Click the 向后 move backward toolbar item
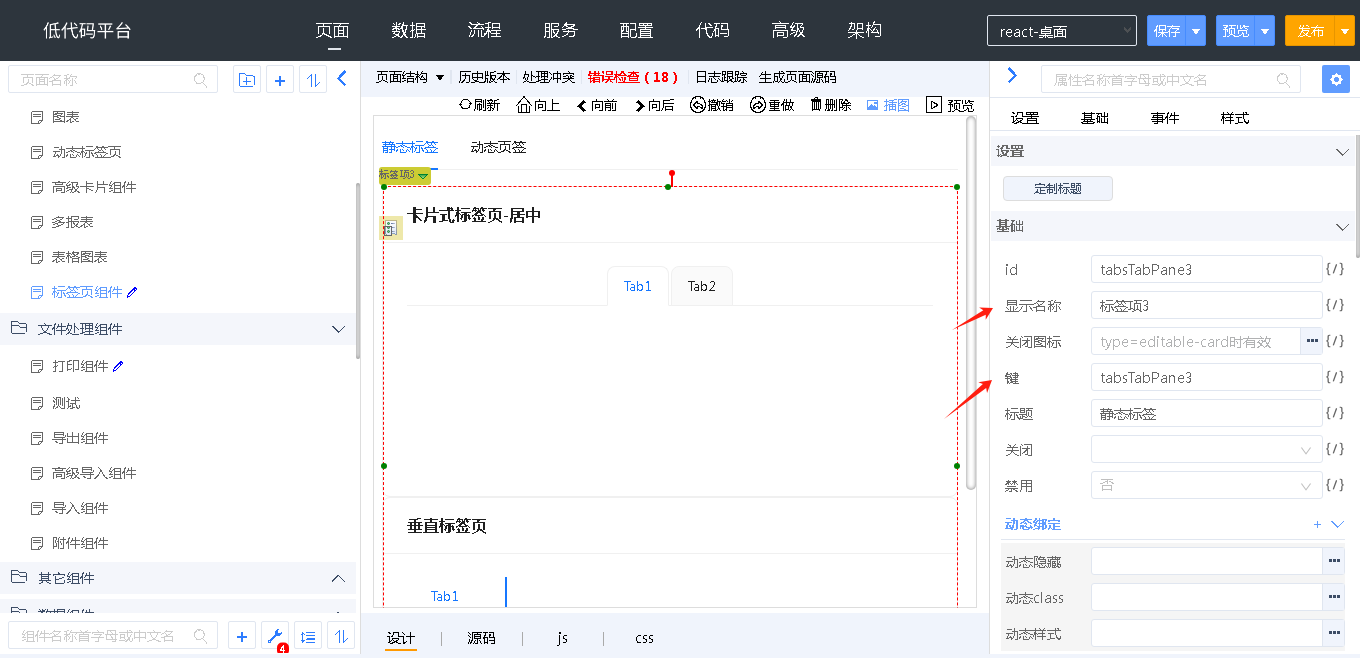Screen dimensions: 1360x658 (x=654, y=105)
